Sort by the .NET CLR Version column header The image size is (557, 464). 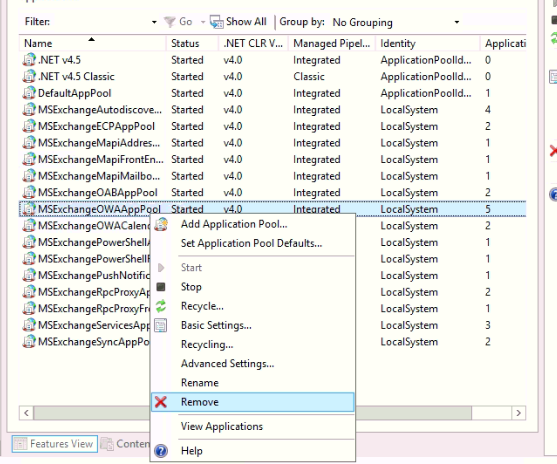click(x=253, y=43)
